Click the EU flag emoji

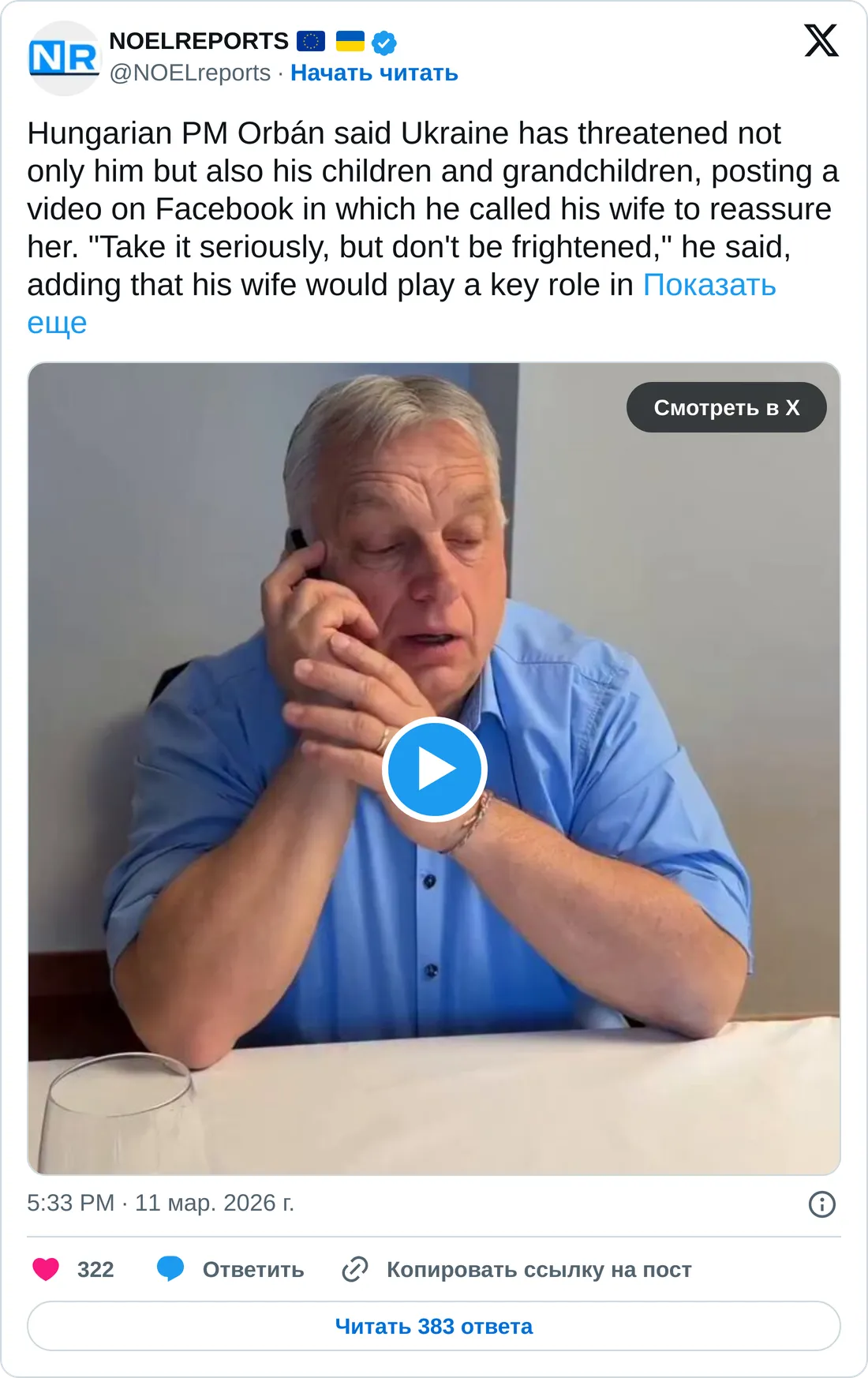pos(311,41)
